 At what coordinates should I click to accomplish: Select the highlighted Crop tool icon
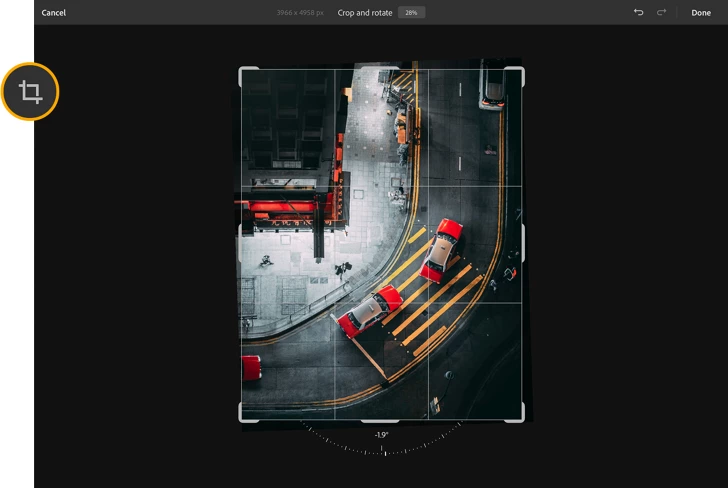(x=31, y=92)
